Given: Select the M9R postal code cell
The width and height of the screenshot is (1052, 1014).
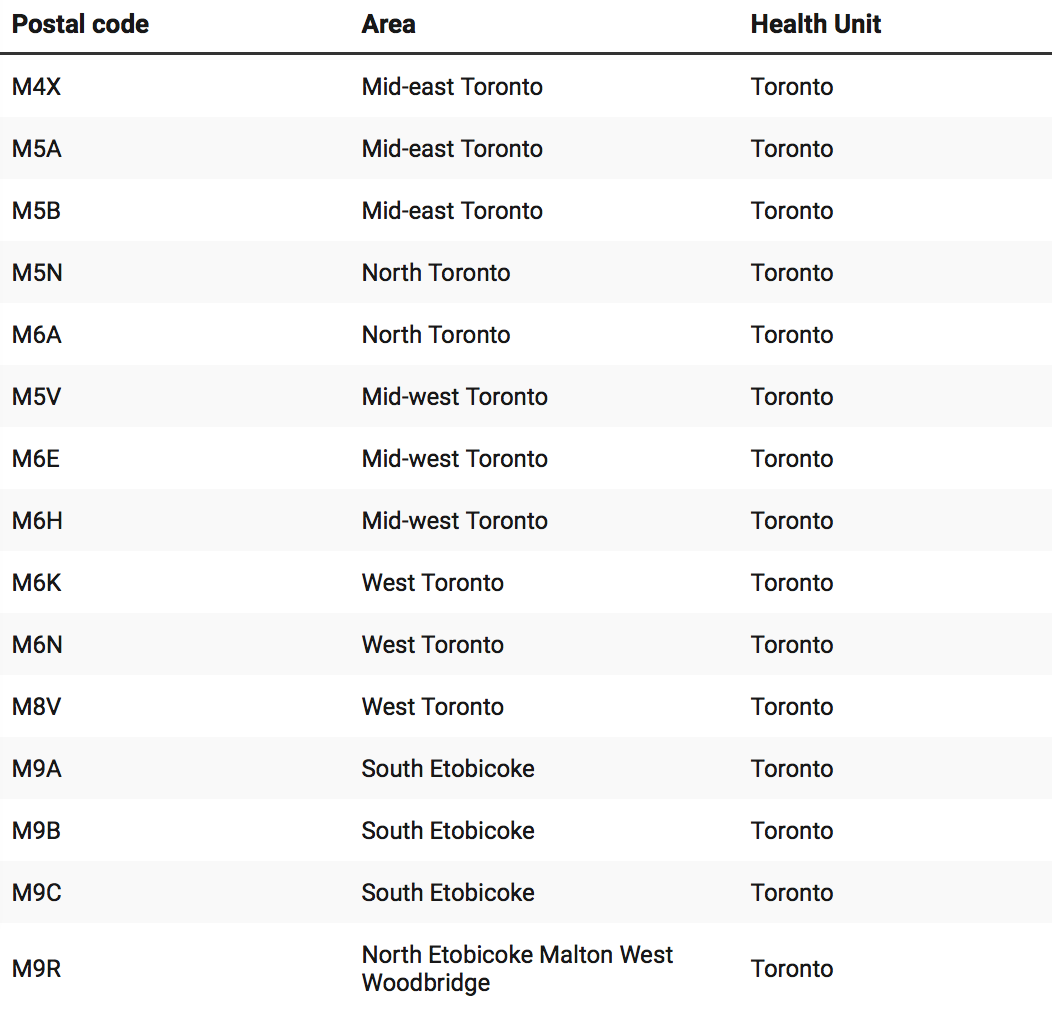Looking at the screenshot, I should (x=37, y=969).
